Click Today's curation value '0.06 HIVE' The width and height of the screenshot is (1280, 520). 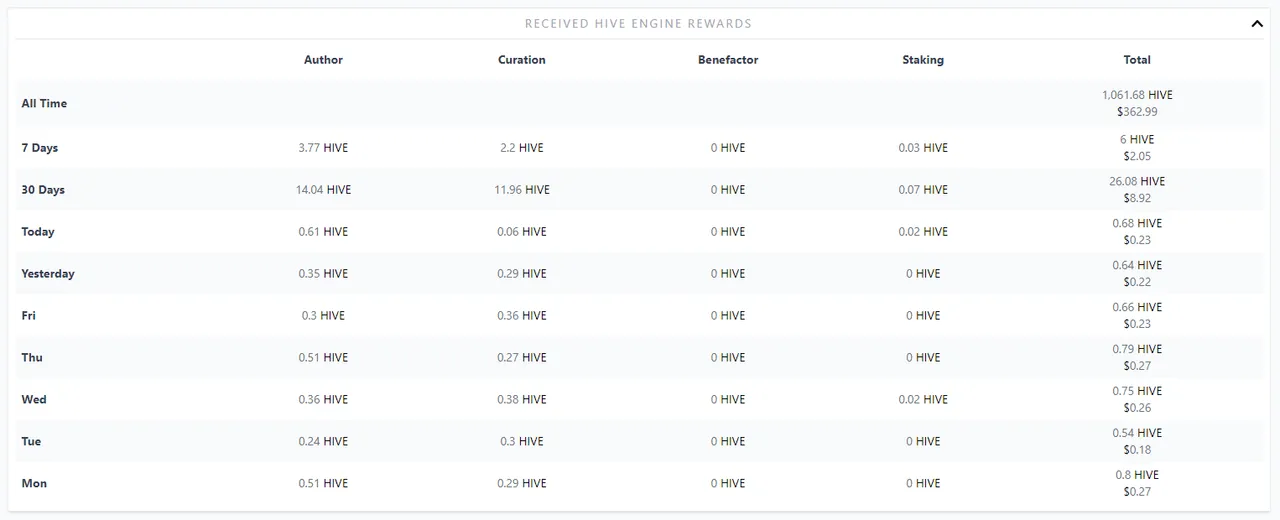tap(522, 232)
